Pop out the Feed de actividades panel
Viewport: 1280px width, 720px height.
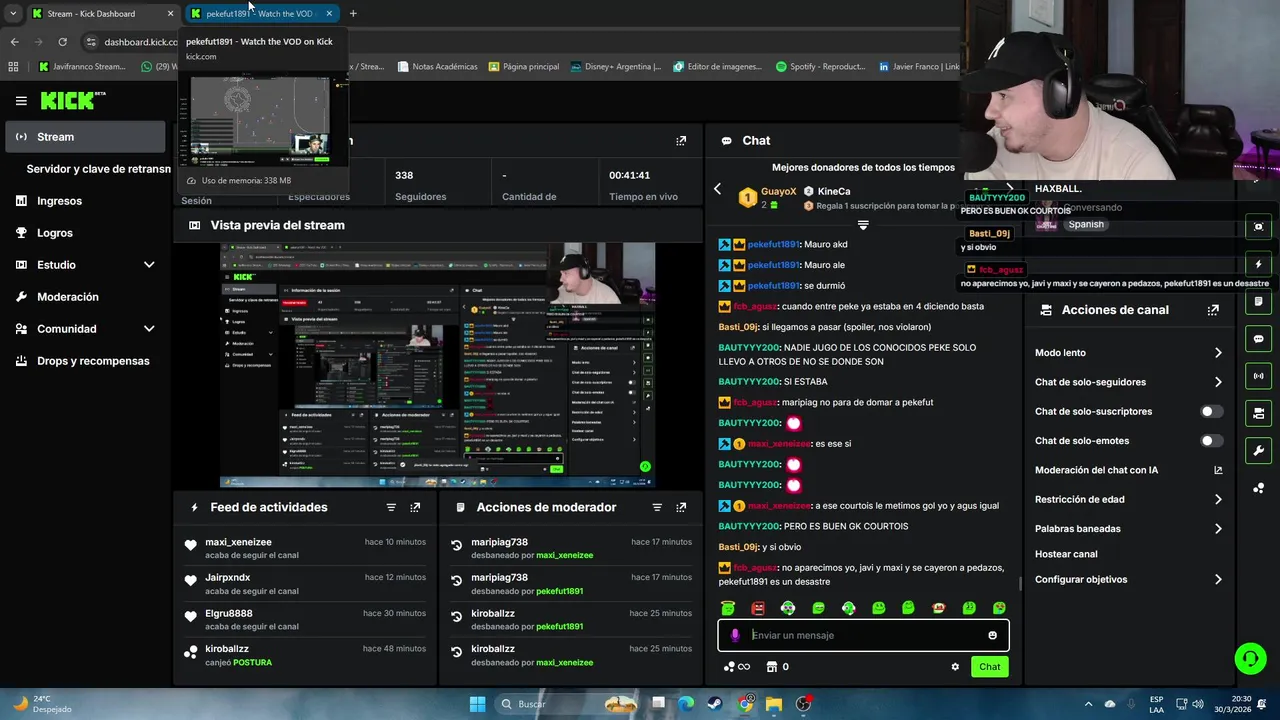[415, 507]
